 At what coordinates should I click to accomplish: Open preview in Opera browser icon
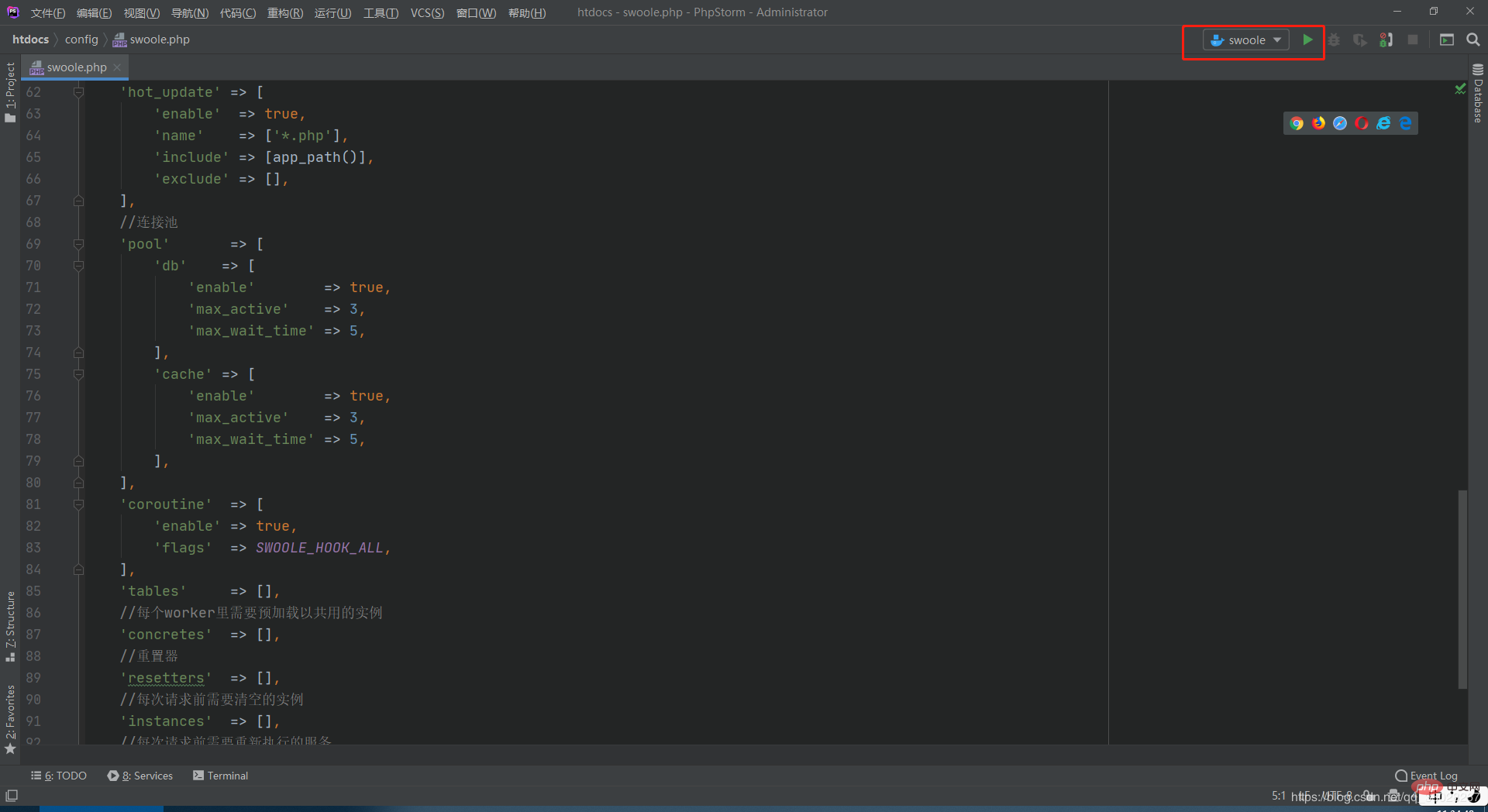[x=1362, y=123]
